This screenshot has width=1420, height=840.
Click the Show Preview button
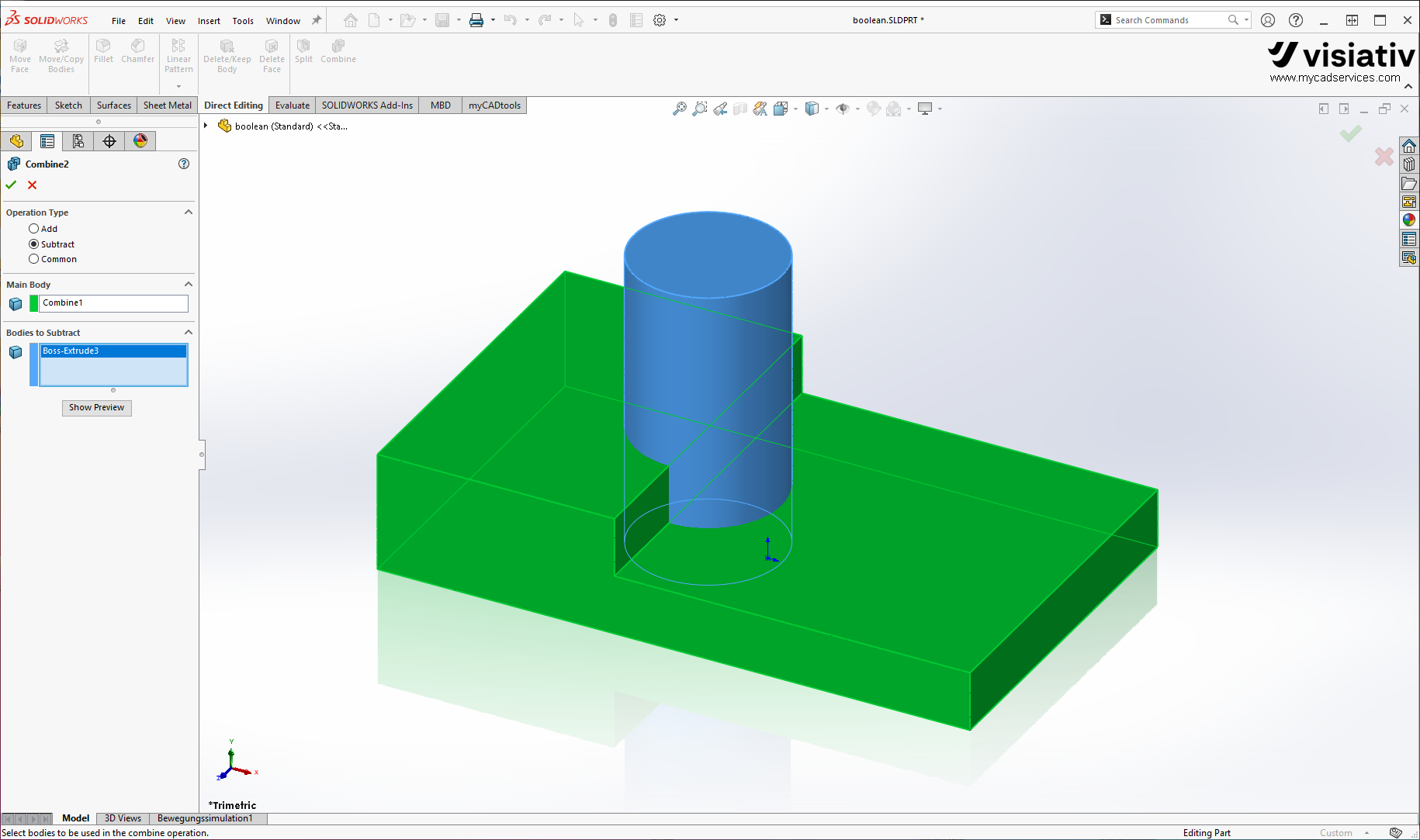97,408
